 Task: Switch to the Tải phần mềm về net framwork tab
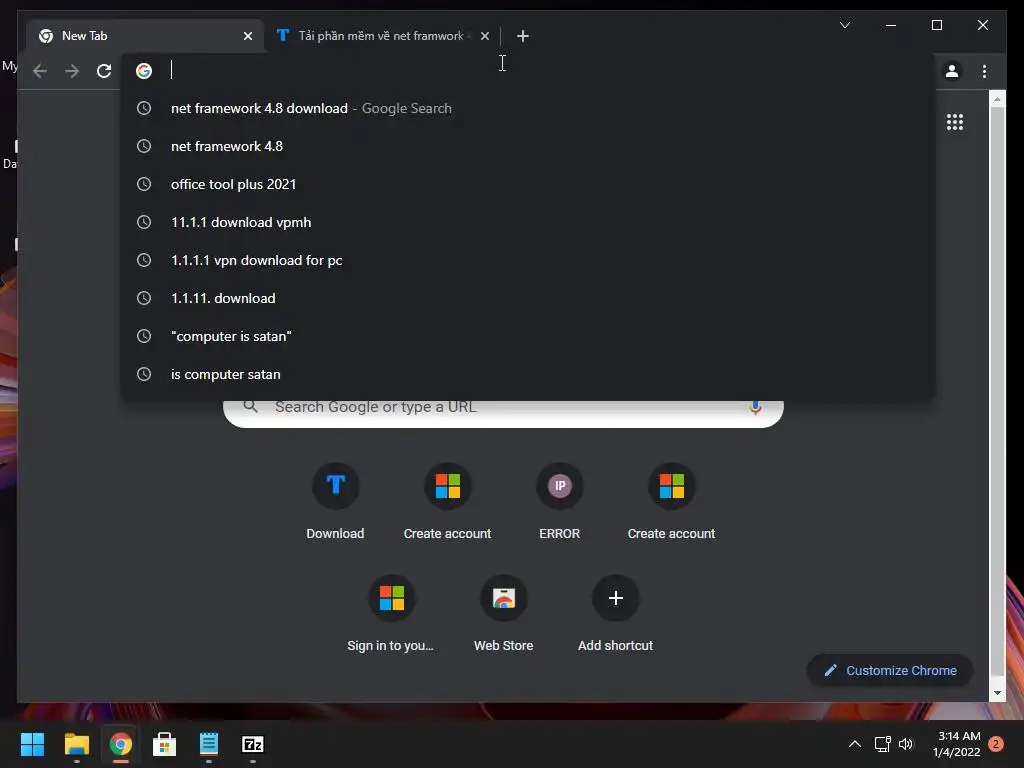point(382,36)
